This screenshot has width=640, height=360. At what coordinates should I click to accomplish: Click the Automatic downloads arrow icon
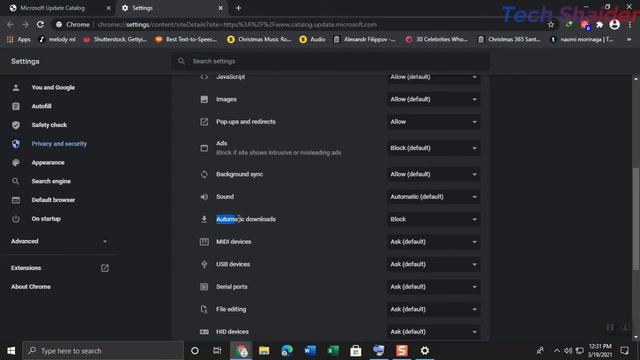(204, 219)
